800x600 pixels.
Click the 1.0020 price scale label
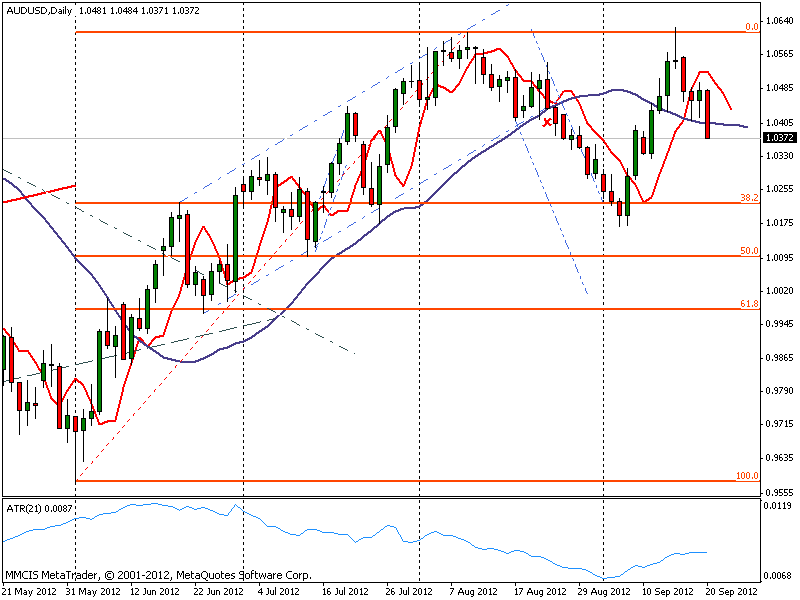[x=780, y=290]
